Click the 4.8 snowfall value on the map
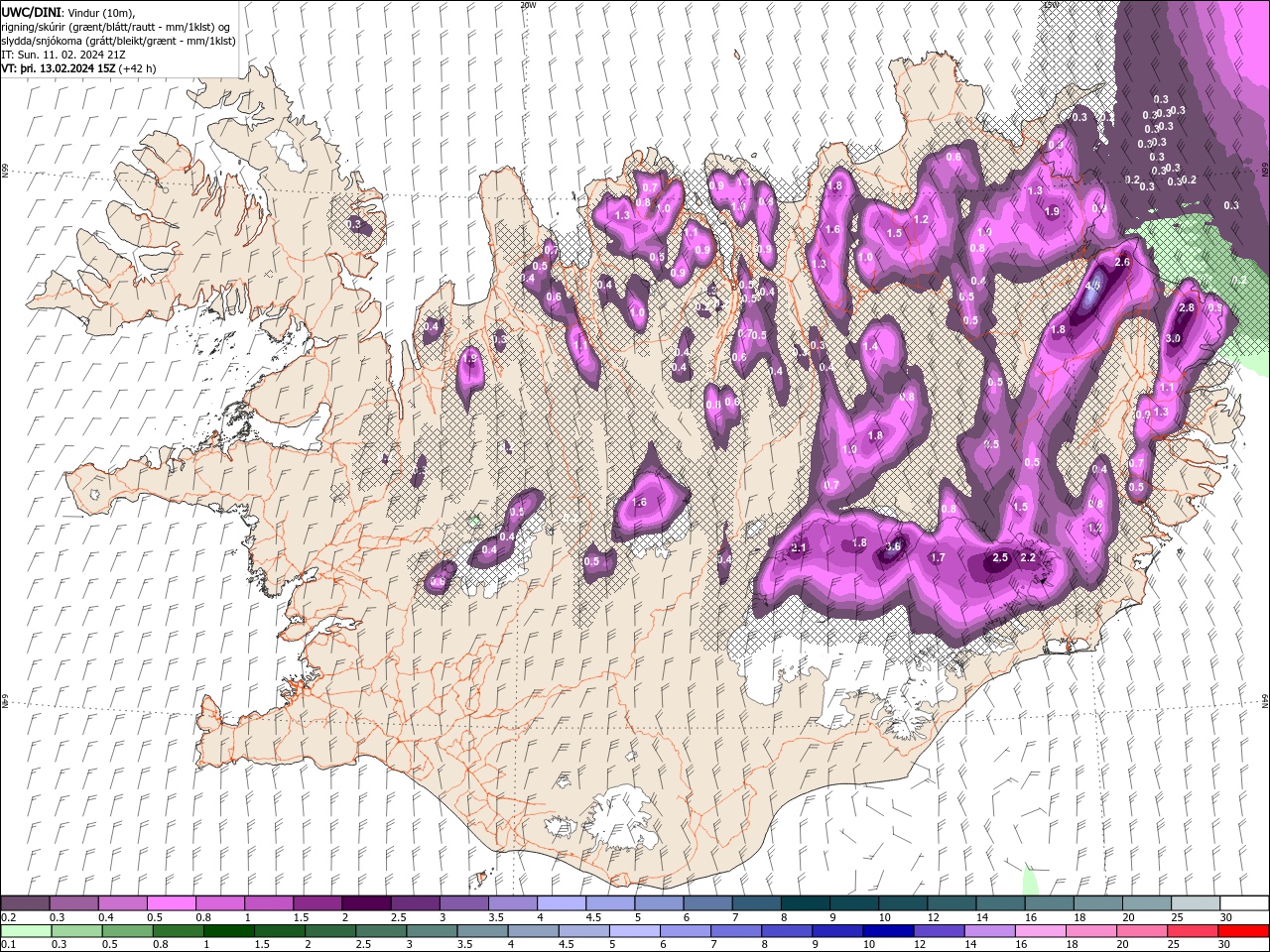The height and width of the screenshot is (952, 1270). tap(1093, 286)
